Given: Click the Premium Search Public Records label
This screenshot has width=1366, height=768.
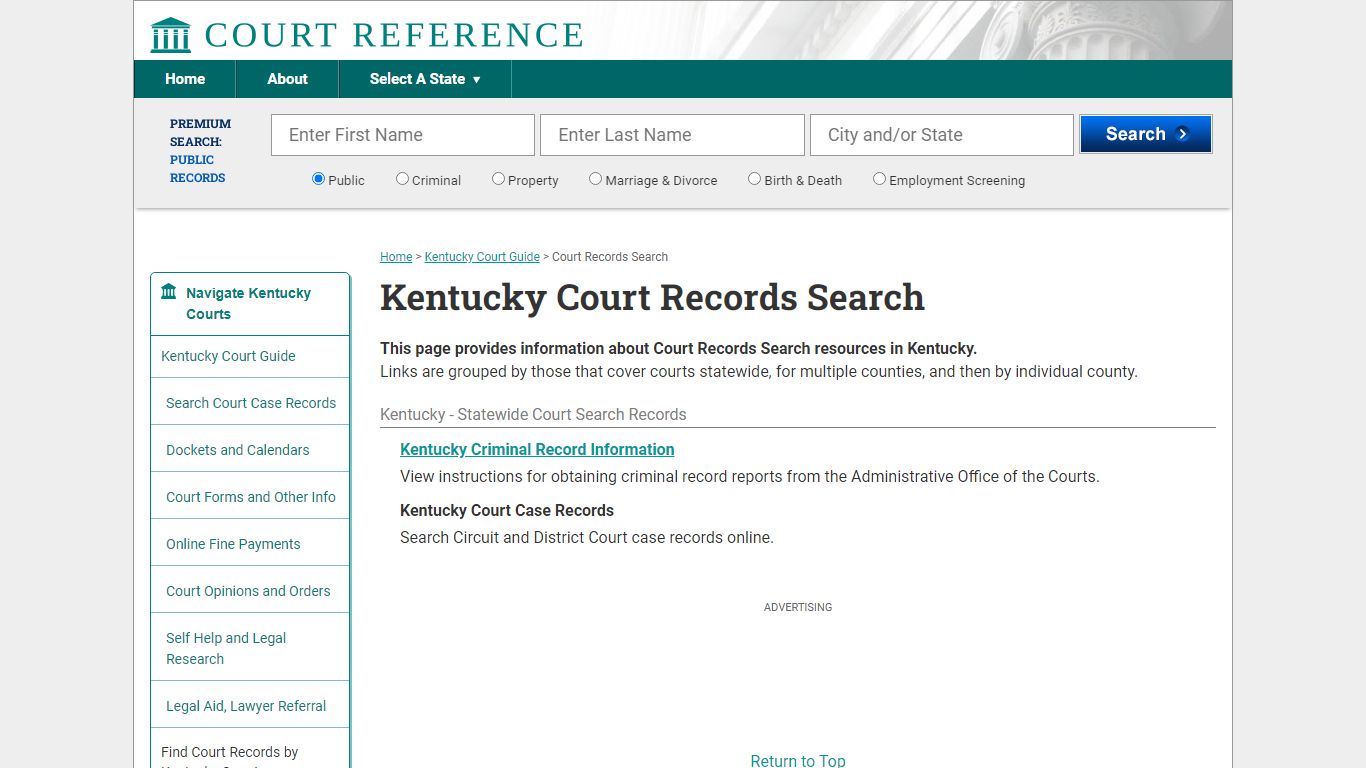Looking at the screenshot, I should coord(200,151).
